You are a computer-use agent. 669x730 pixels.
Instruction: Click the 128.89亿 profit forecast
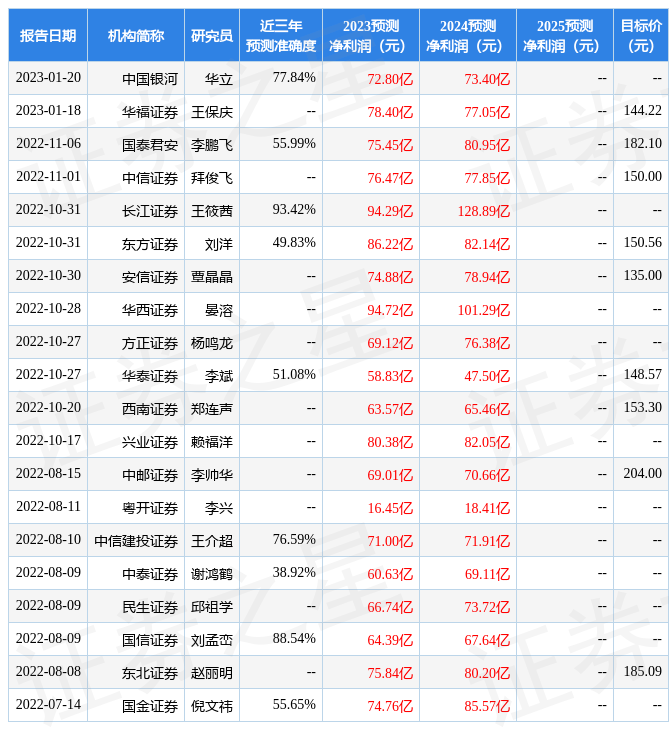pyautogui.click(x=484, y=211)
